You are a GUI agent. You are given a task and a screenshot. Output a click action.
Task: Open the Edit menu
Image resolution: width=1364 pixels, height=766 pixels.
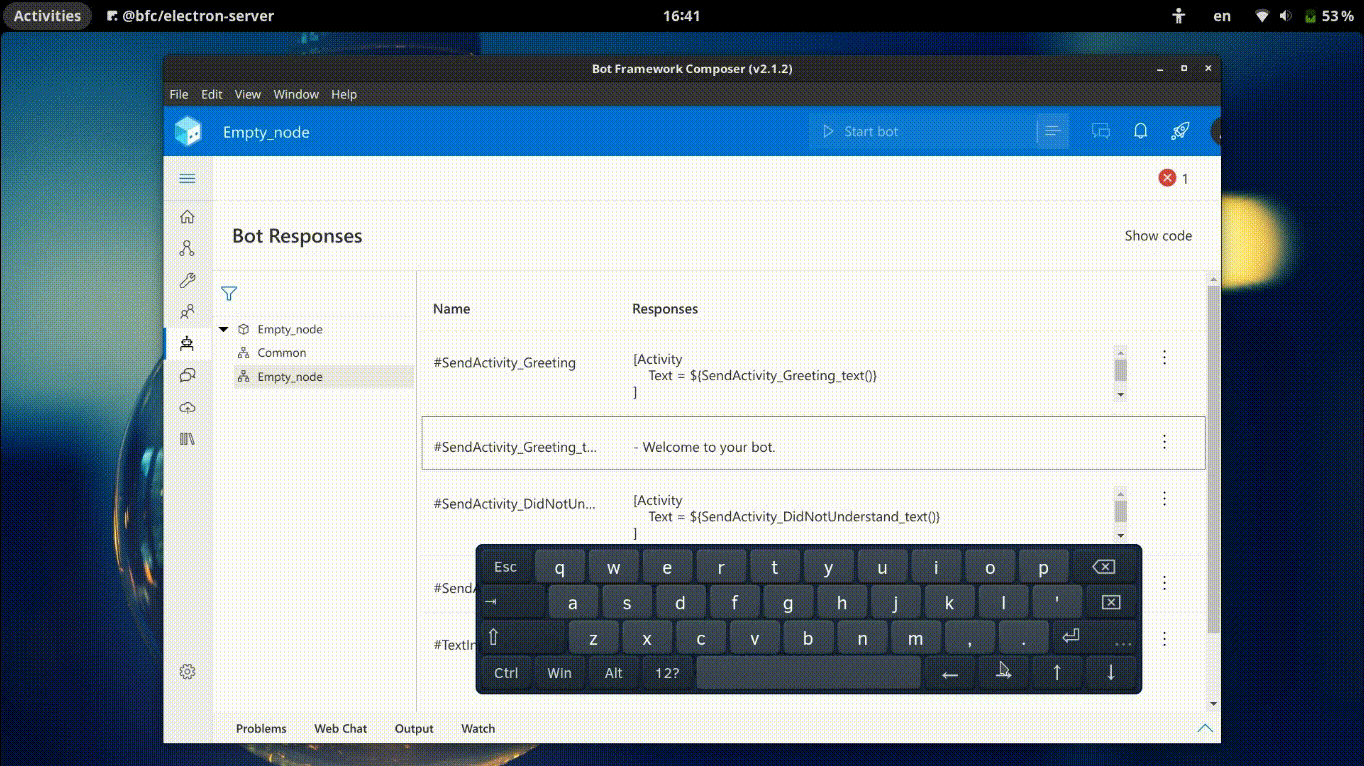(x=212, y=94)
